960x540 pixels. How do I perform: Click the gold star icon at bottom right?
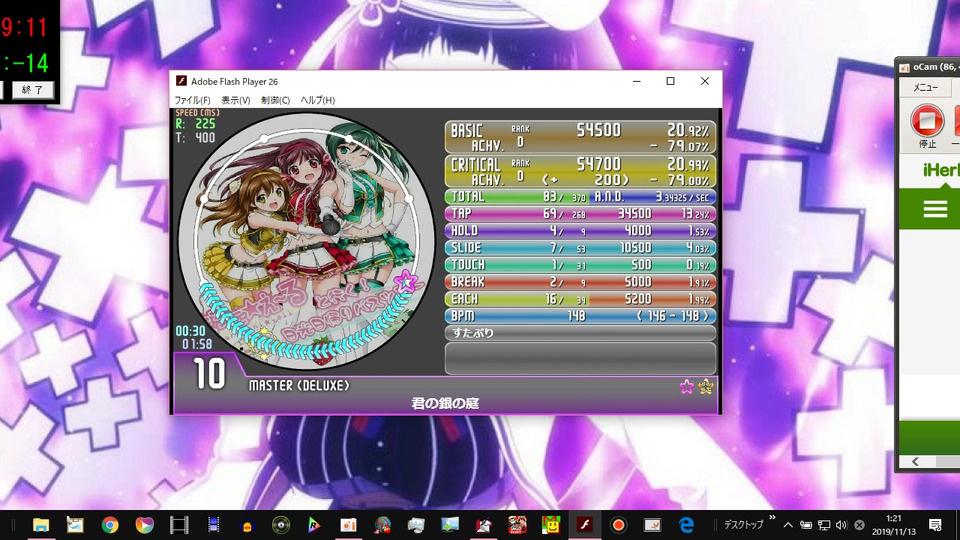[x=706, y=386]
